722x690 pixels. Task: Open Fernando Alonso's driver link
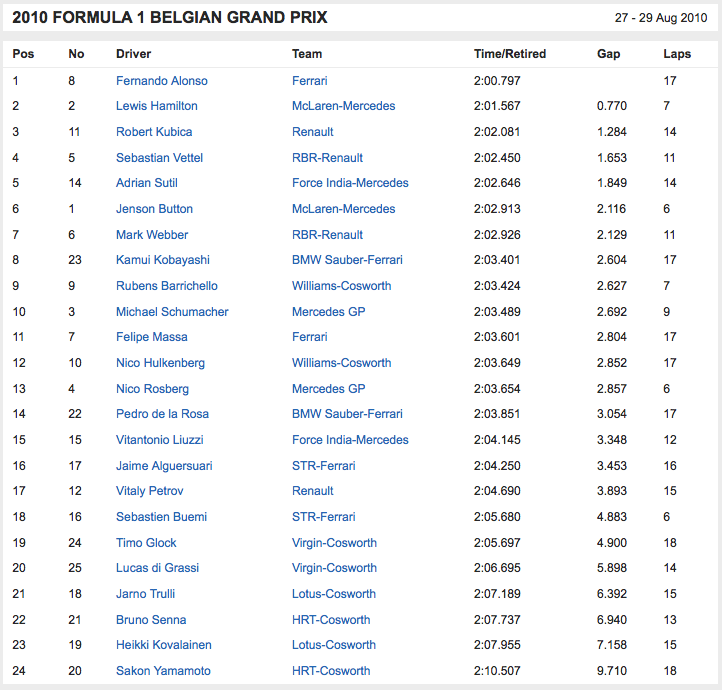coord(161,80)
